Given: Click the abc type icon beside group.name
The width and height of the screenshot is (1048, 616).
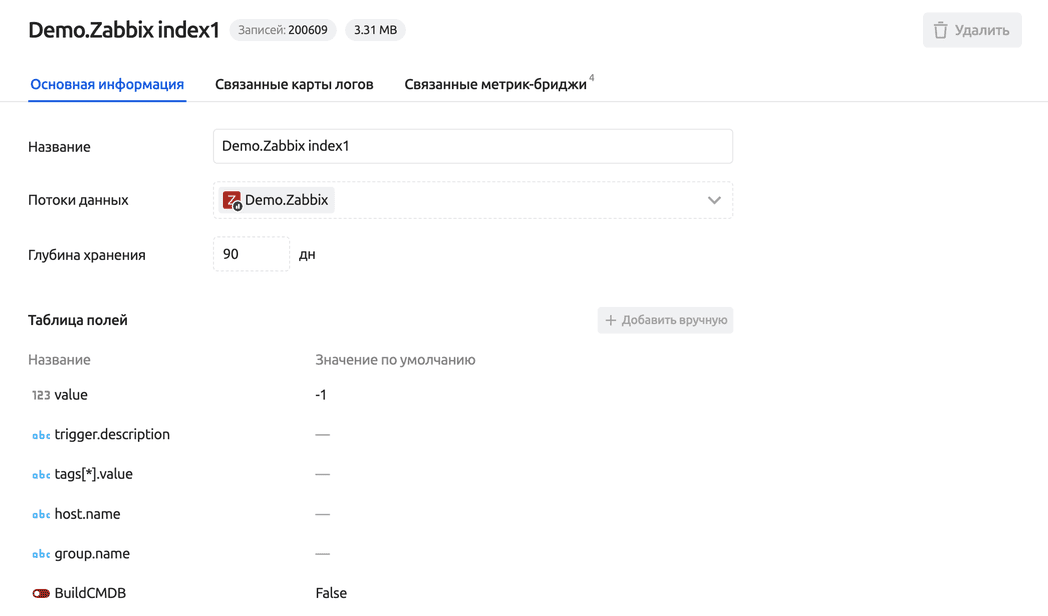Looking at the screenshot, I should click(41, 554).
